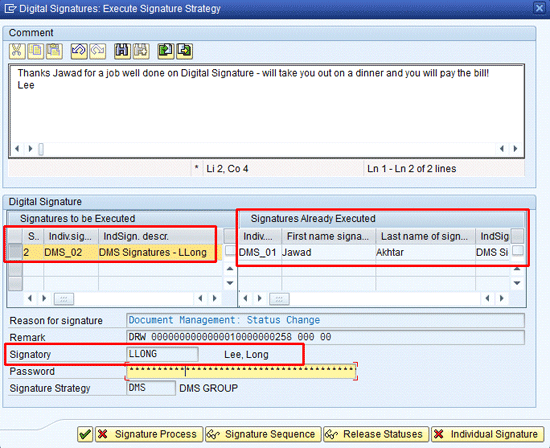The image size is (550, 448).
Task: Click the Indiv.sig... column header
Action: 71,236
